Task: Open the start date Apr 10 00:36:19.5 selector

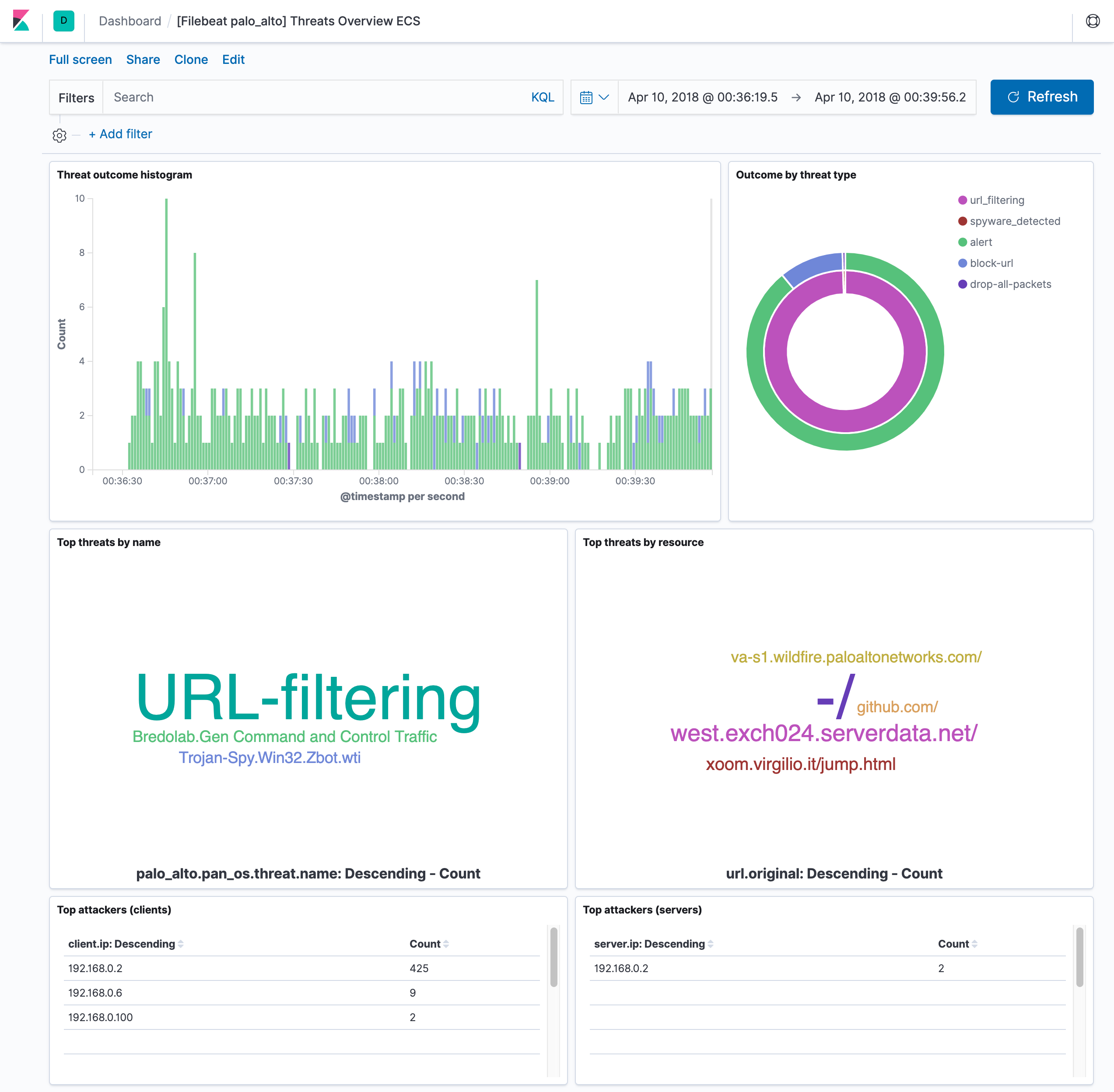Action: 701,97
